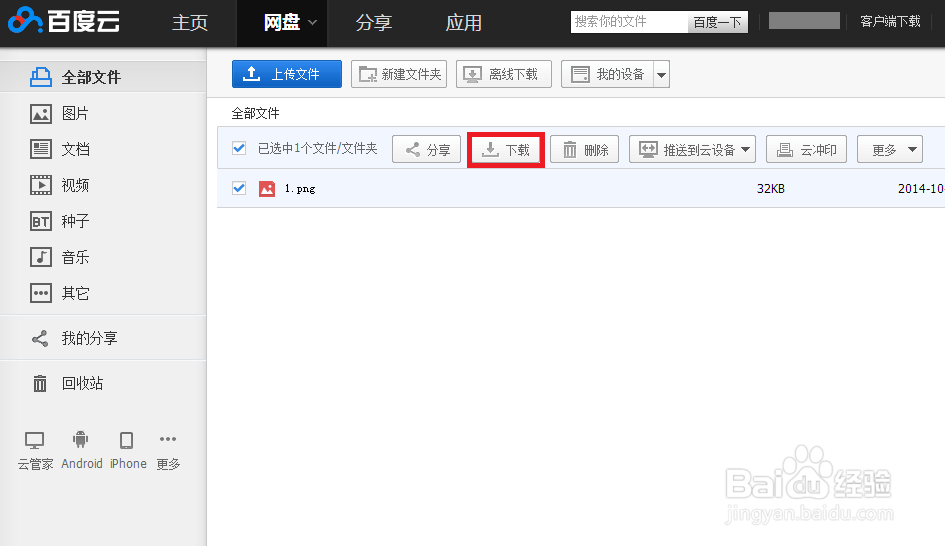Click the 我的设备 button
Viewport: 945px width, 546px height.
(608, 74)
